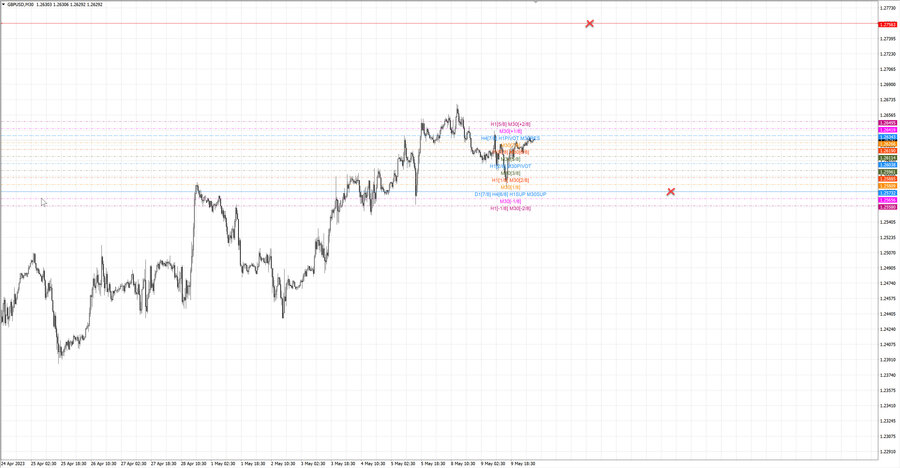
Task: Click the GBPUSD,M30 chart title arrow
Action: point(3,4)
